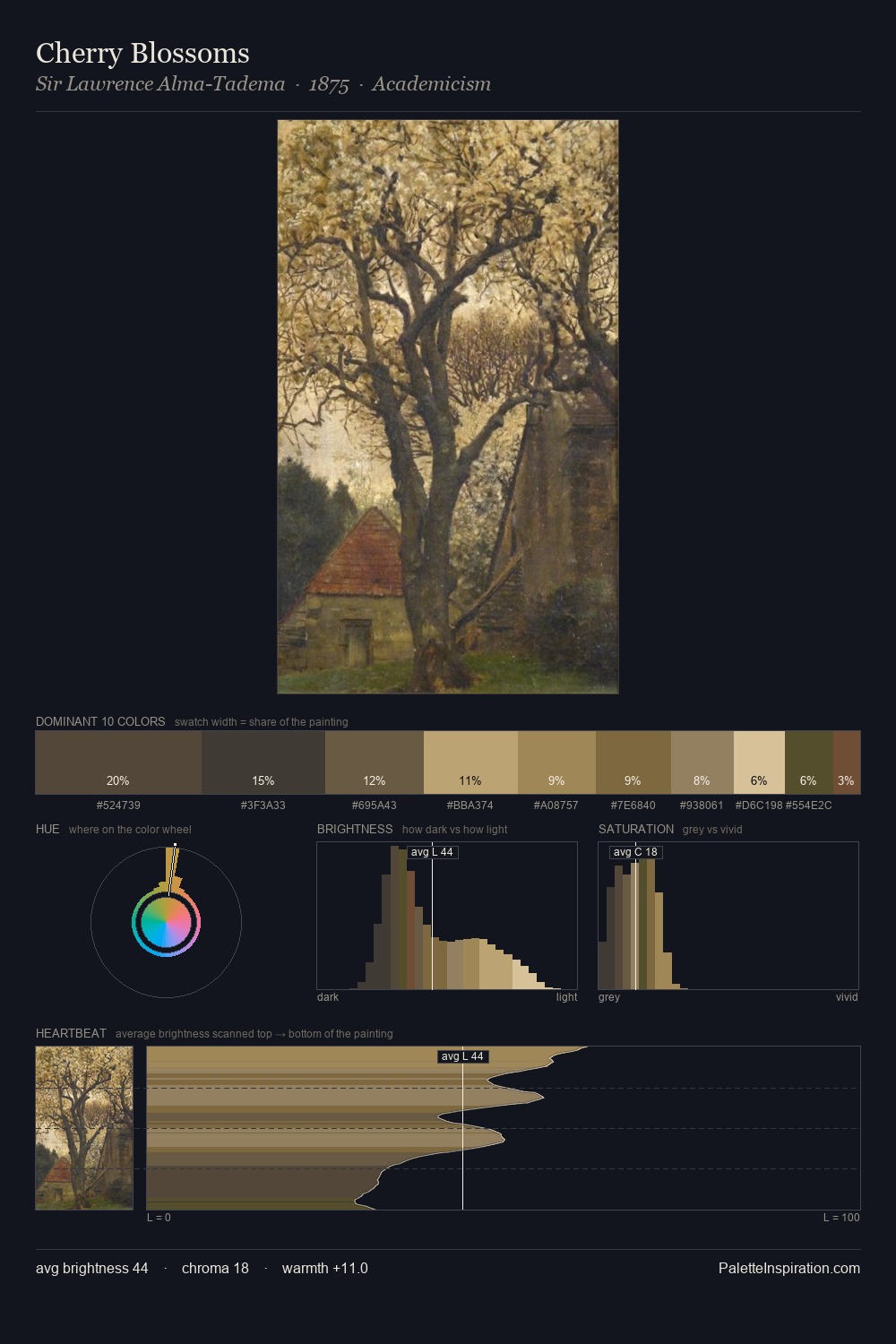Image resolution: width=896 pixels, height=1344 pixels.
Task: Click the 'L = 0' axis label
Action: pyautogui.click(x=159, y=1218)
